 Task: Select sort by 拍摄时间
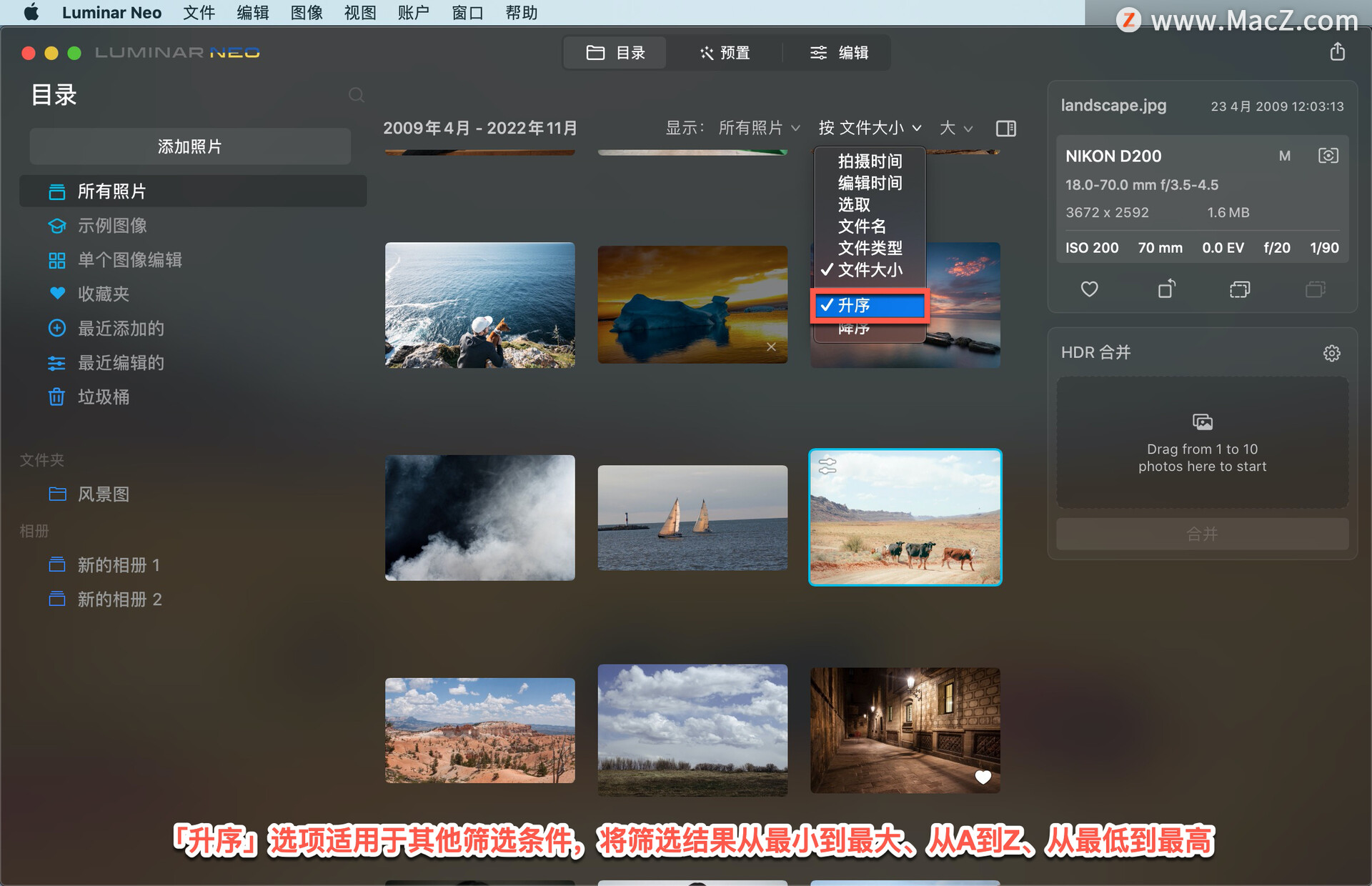(870, 161)
